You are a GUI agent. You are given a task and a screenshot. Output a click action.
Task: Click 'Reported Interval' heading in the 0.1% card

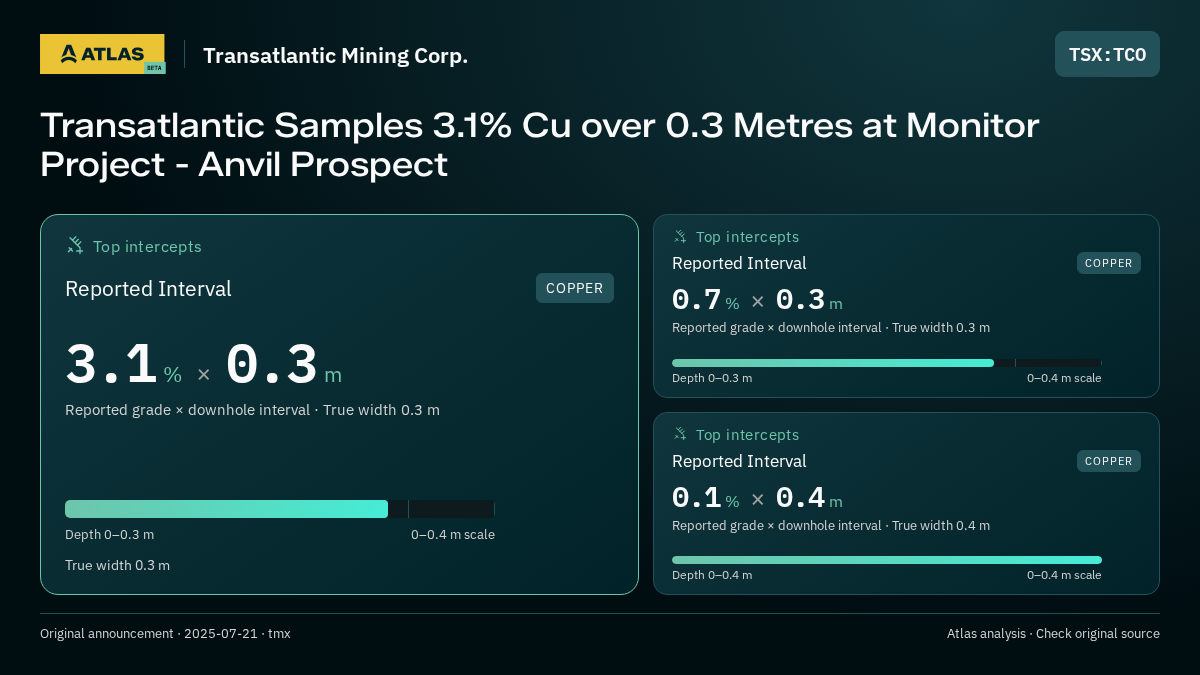739,461
